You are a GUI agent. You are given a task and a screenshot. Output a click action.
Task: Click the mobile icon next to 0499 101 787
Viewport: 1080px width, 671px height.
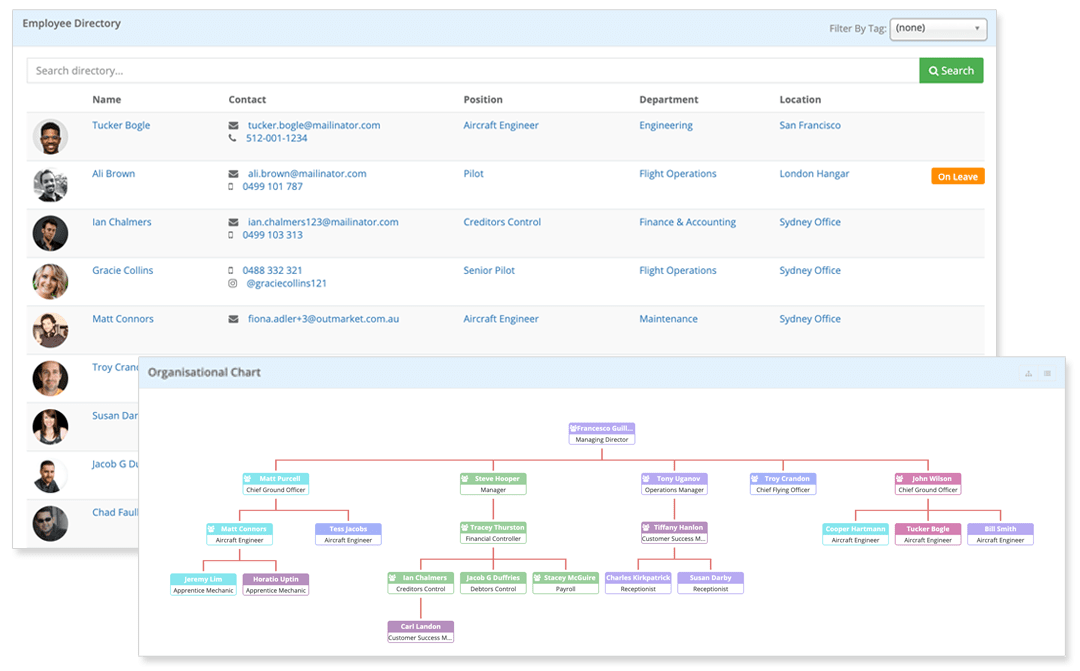(232, 187)
